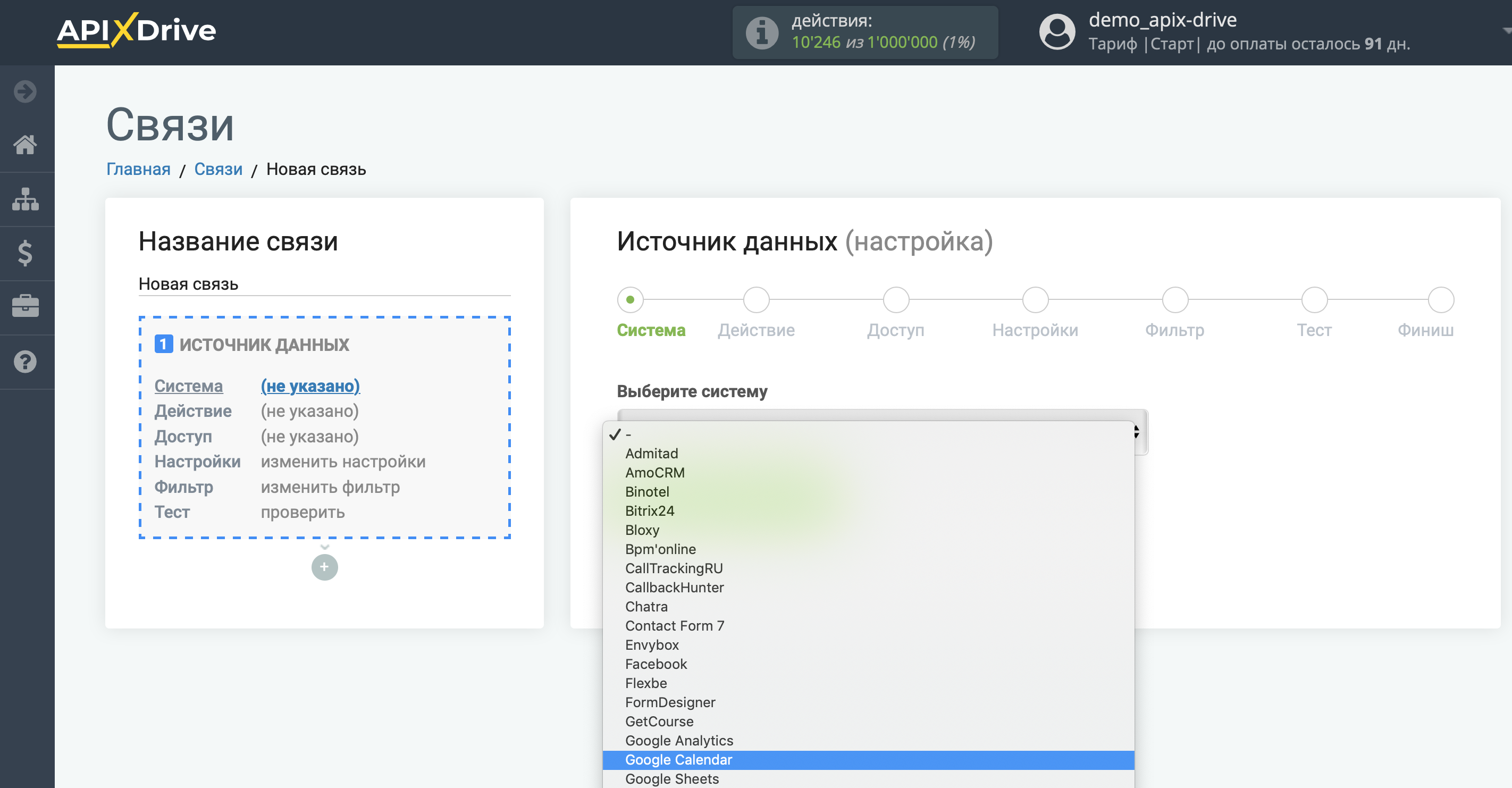
Task: Select the Настройки step circle
Action: (x=1036, y=300)
